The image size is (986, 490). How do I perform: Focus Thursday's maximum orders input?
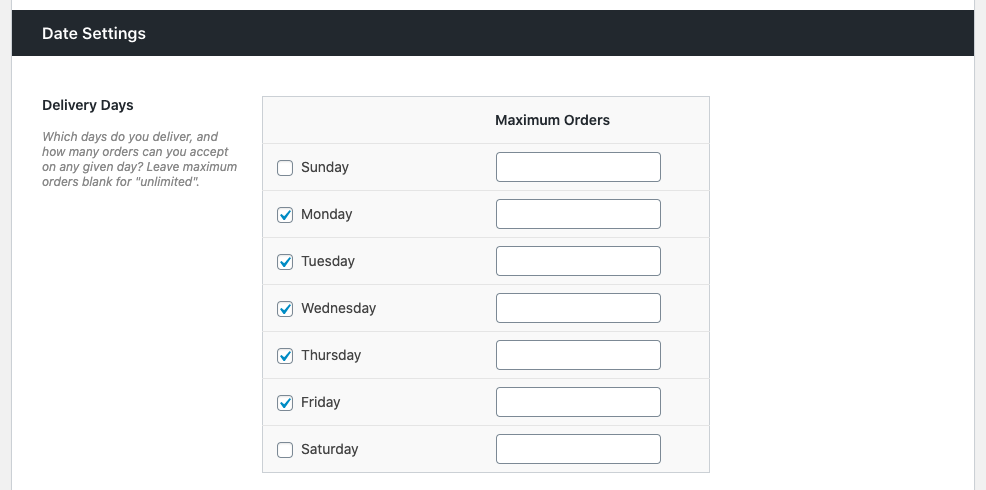pos(578,355)
